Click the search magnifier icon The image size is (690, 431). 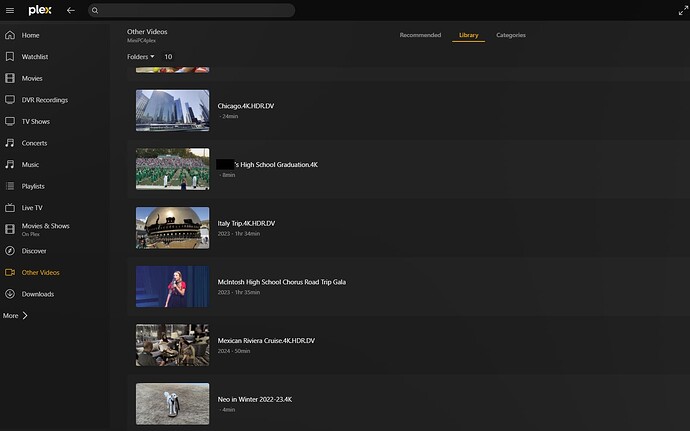click(95, 11)
